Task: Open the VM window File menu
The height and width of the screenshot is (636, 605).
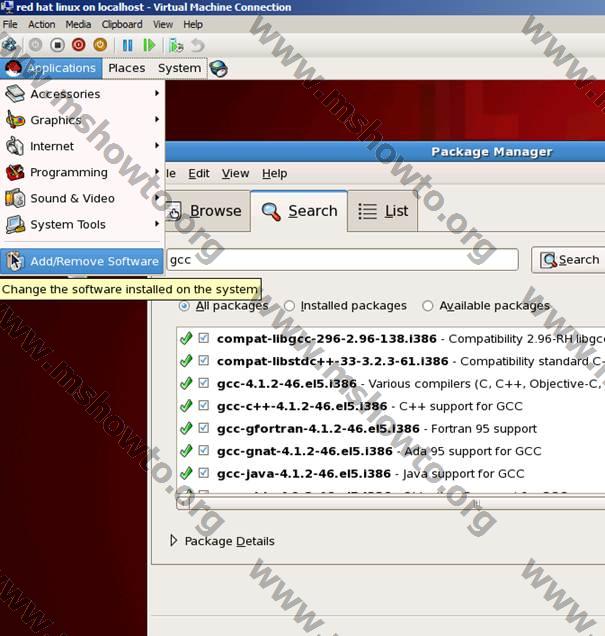Action: (10, 24)
